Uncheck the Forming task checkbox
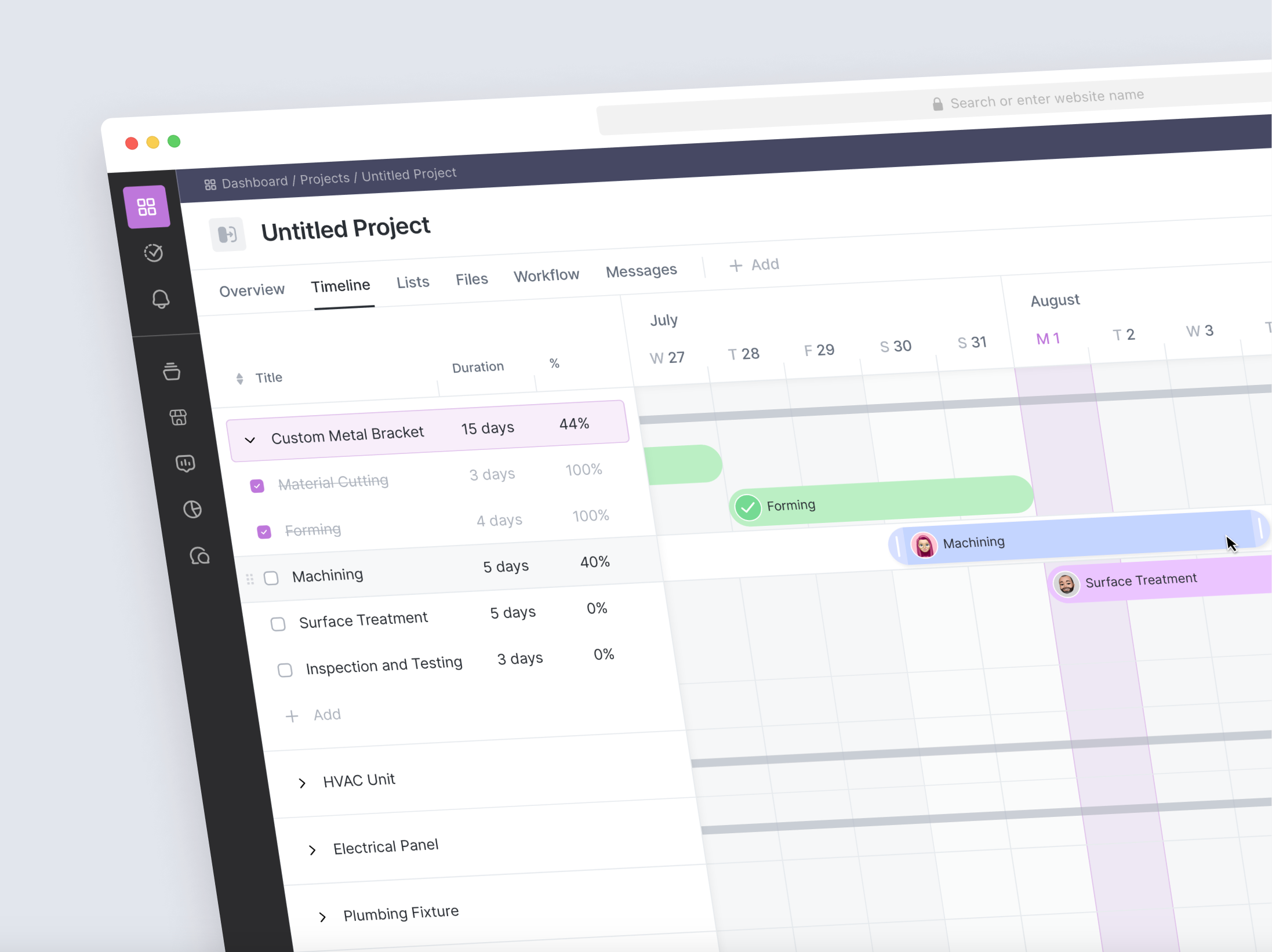 click(264, 532)
